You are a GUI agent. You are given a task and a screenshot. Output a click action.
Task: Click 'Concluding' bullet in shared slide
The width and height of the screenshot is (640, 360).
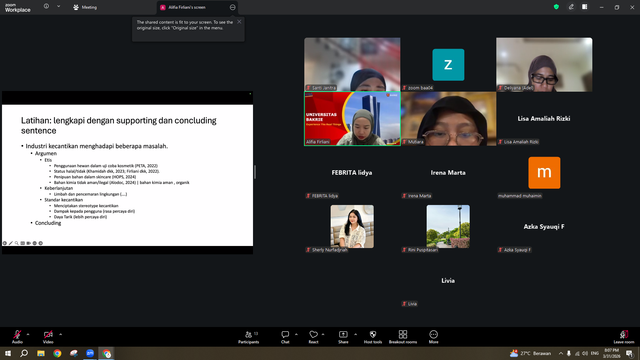pyautogui.click(x=48, y=223)
